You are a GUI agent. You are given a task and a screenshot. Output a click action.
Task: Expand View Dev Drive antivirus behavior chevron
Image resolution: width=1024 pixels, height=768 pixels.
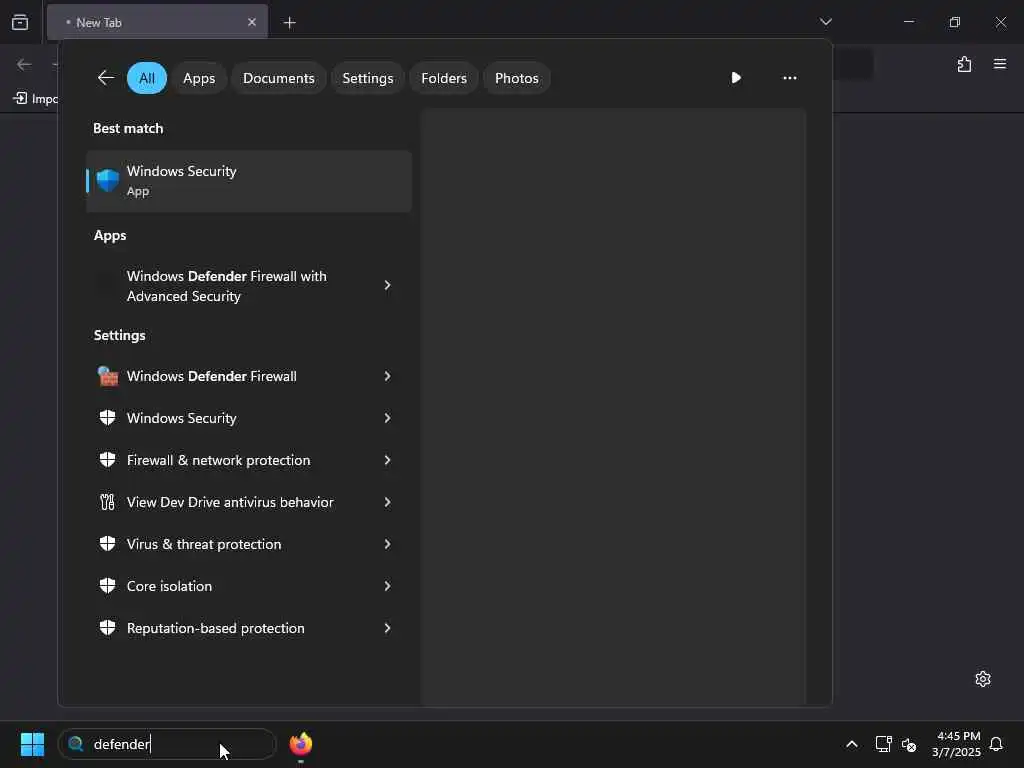[387, 502]
